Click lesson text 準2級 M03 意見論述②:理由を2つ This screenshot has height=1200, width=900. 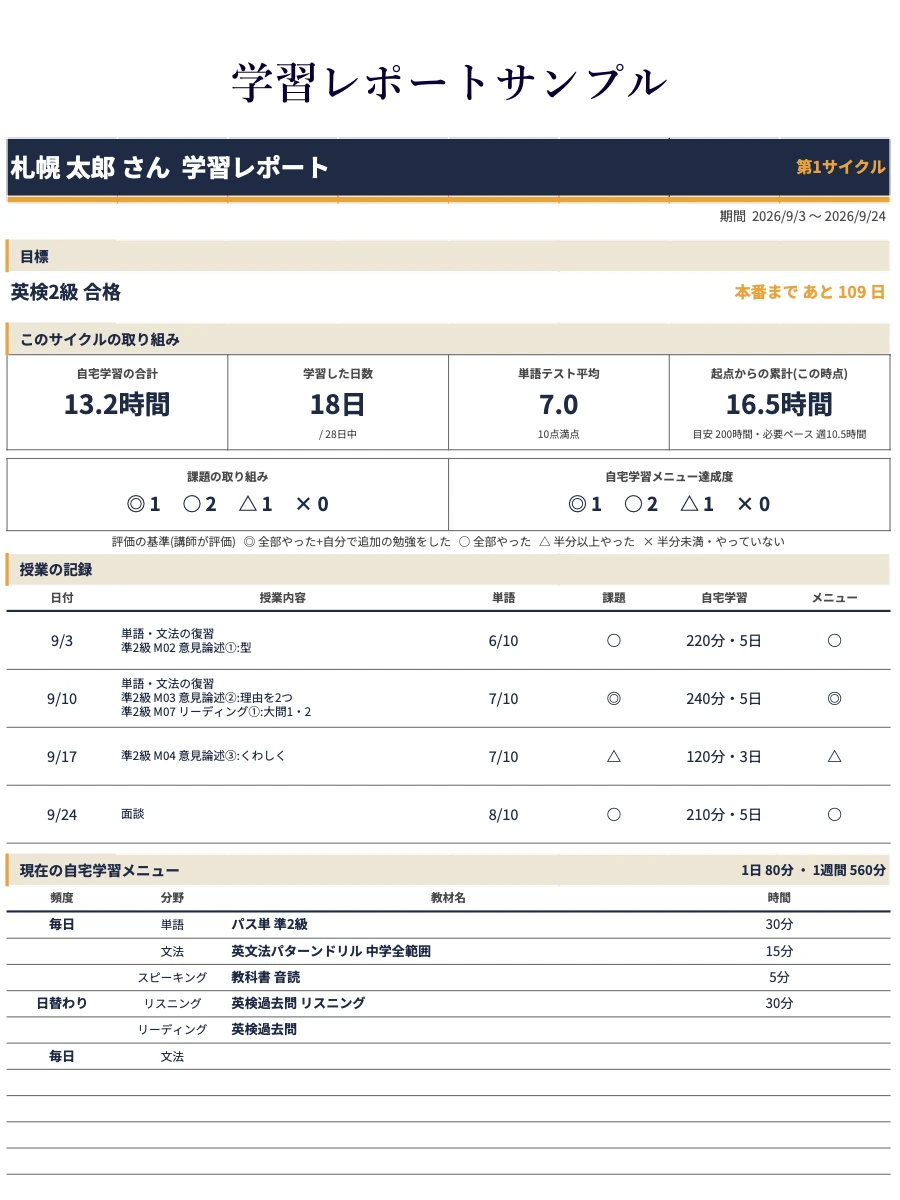coord(207,698)
